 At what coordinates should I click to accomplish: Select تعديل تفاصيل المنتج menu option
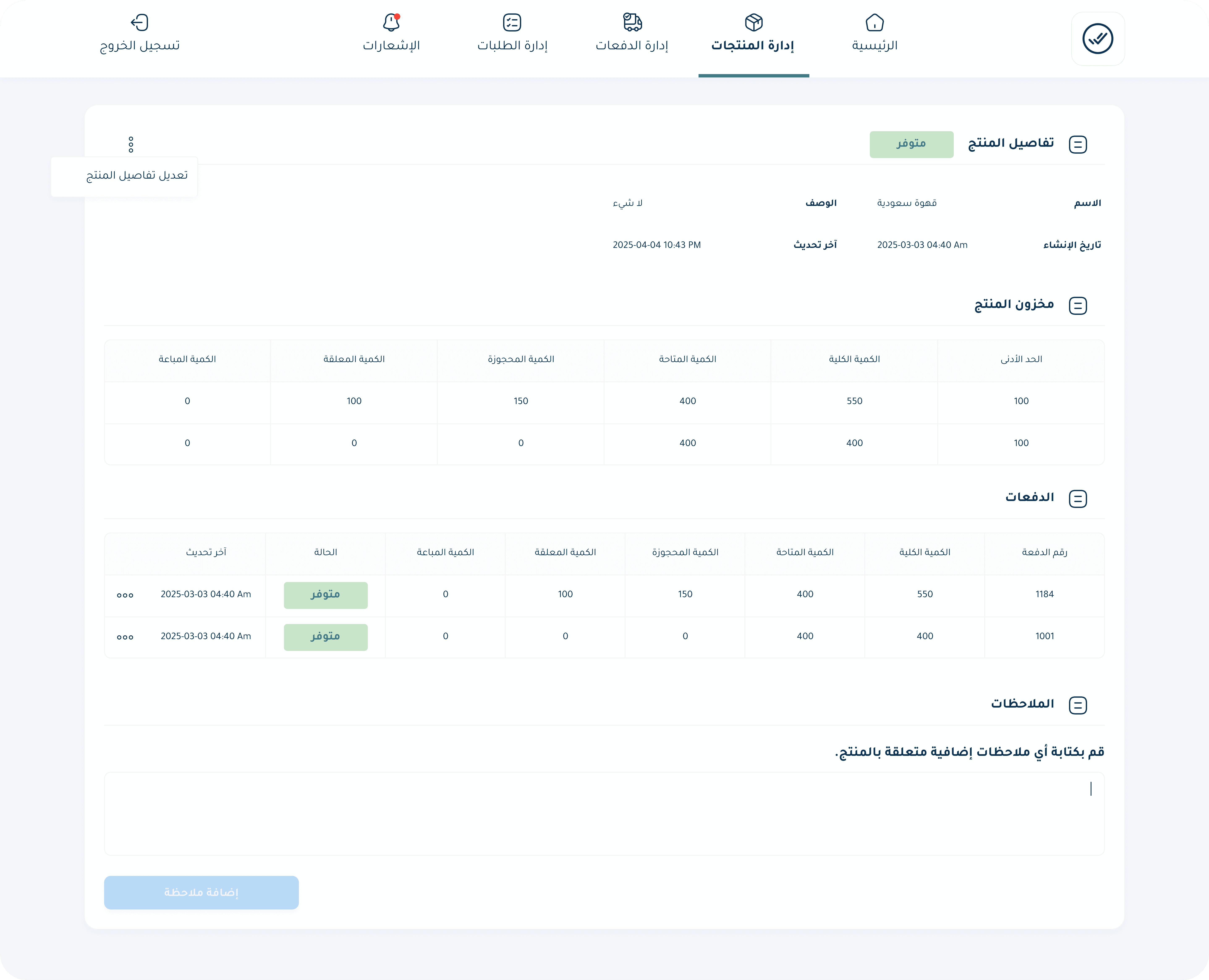pyautogui.click(x=137, y=175)
